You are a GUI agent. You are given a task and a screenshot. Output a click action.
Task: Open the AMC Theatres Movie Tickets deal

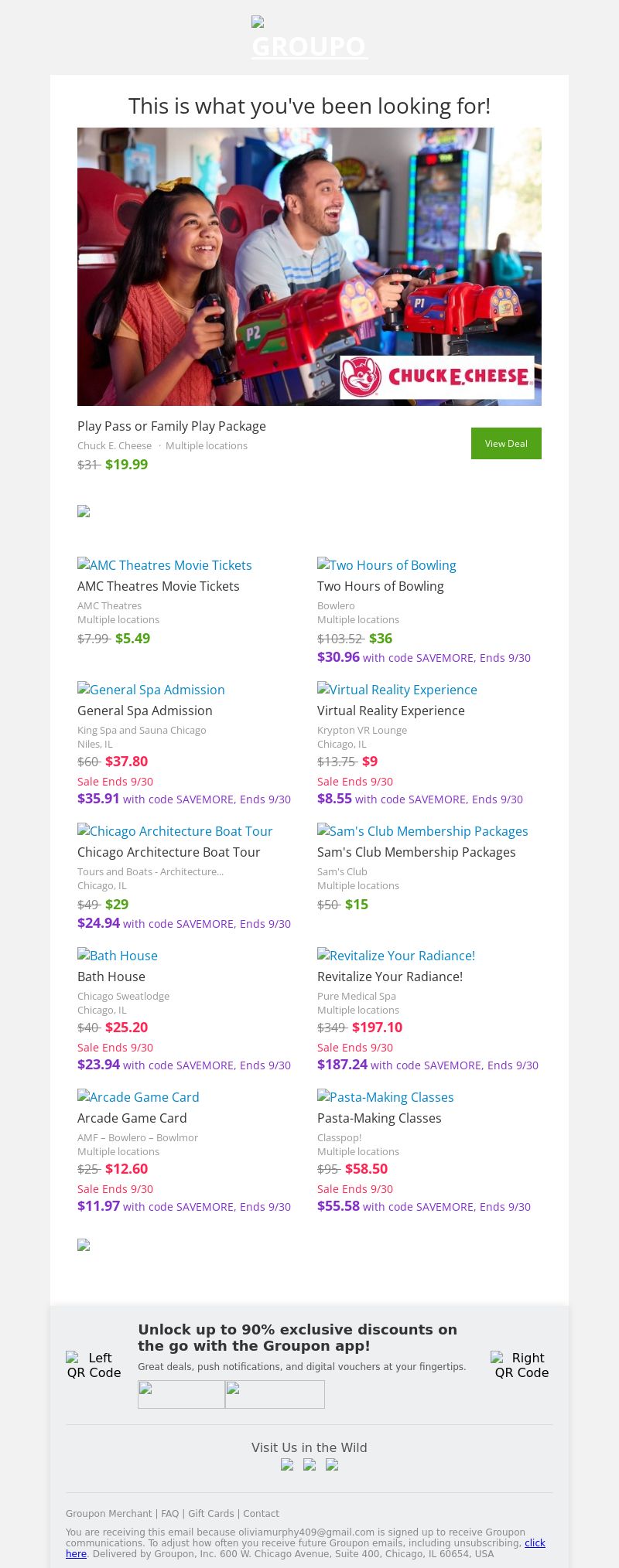point(159,586)
